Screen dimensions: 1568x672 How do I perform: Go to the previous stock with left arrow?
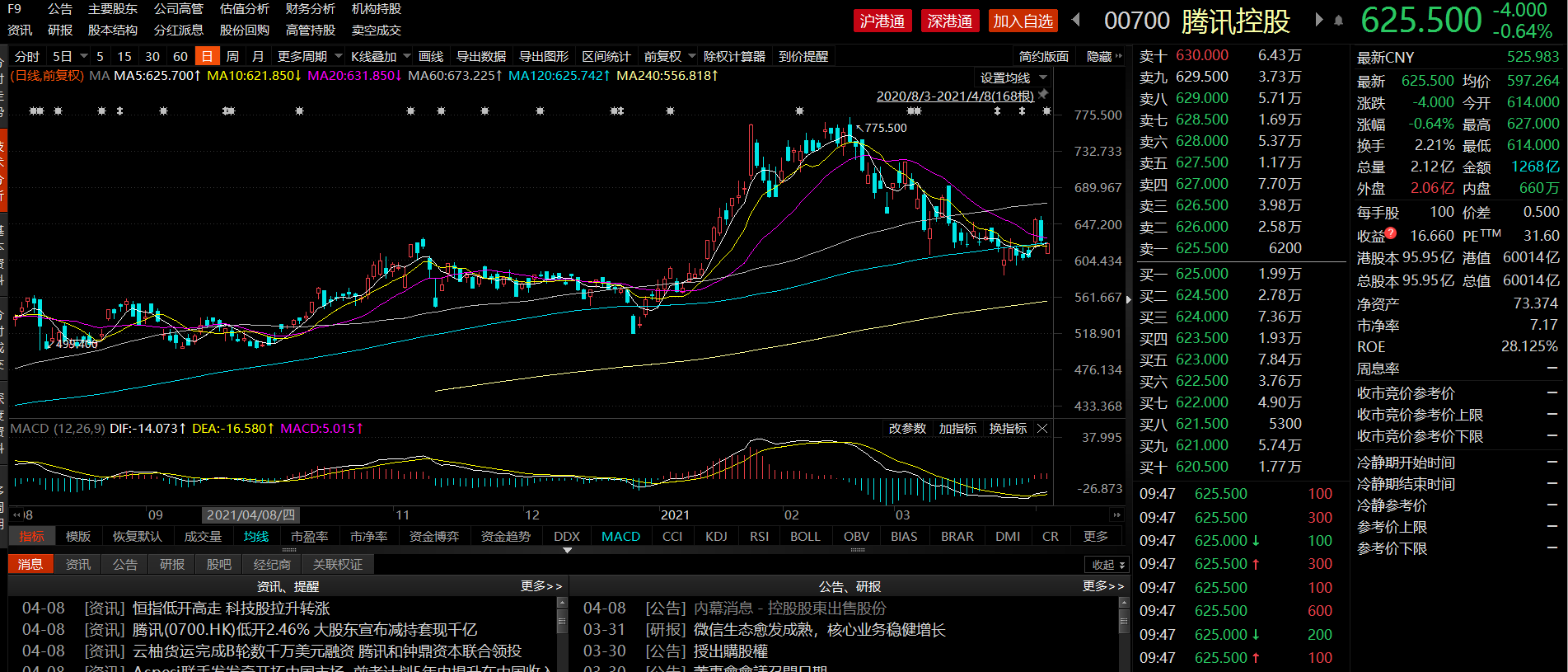pos(1076,19)
